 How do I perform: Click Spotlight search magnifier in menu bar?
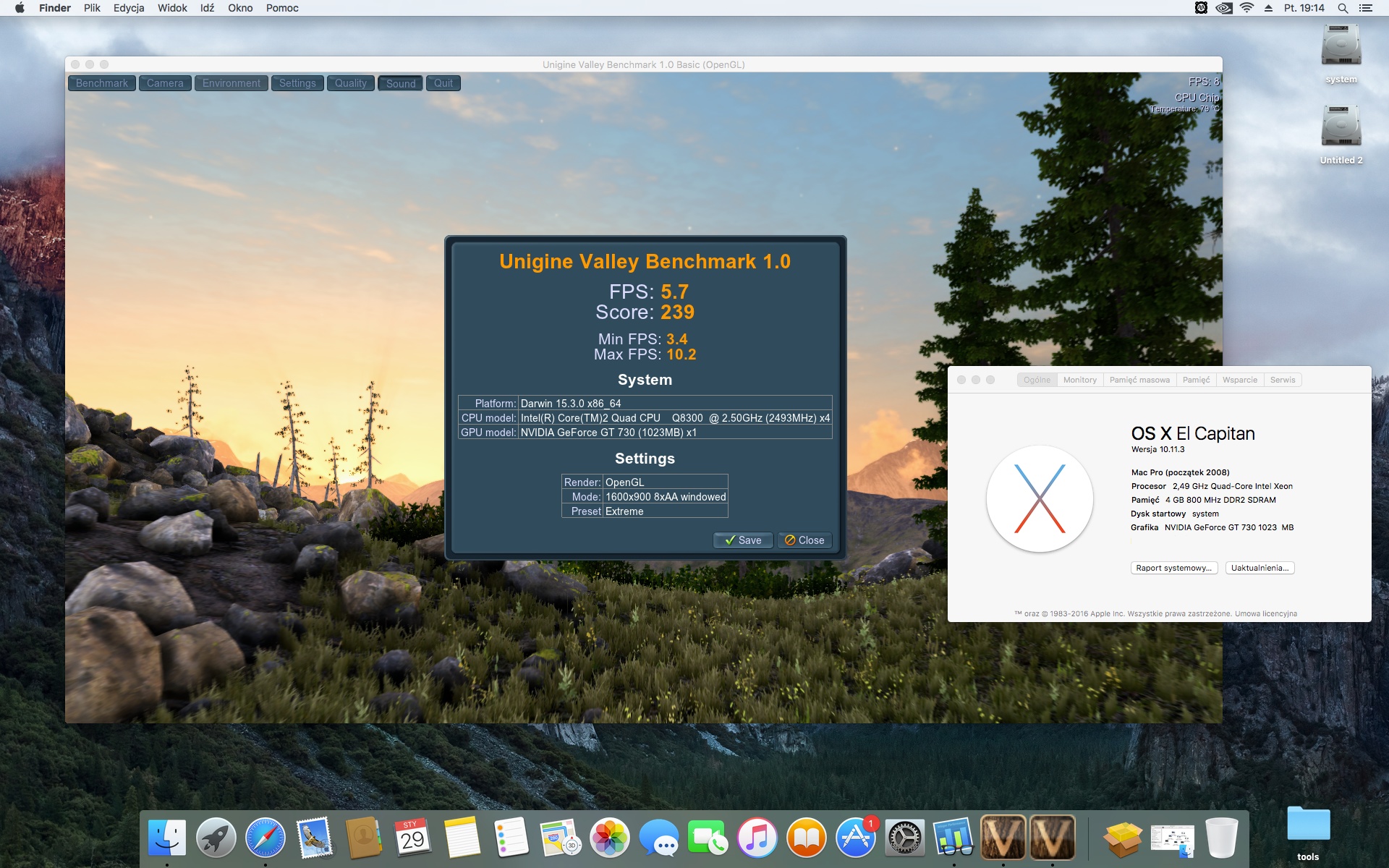click(x=1343, y=8)
